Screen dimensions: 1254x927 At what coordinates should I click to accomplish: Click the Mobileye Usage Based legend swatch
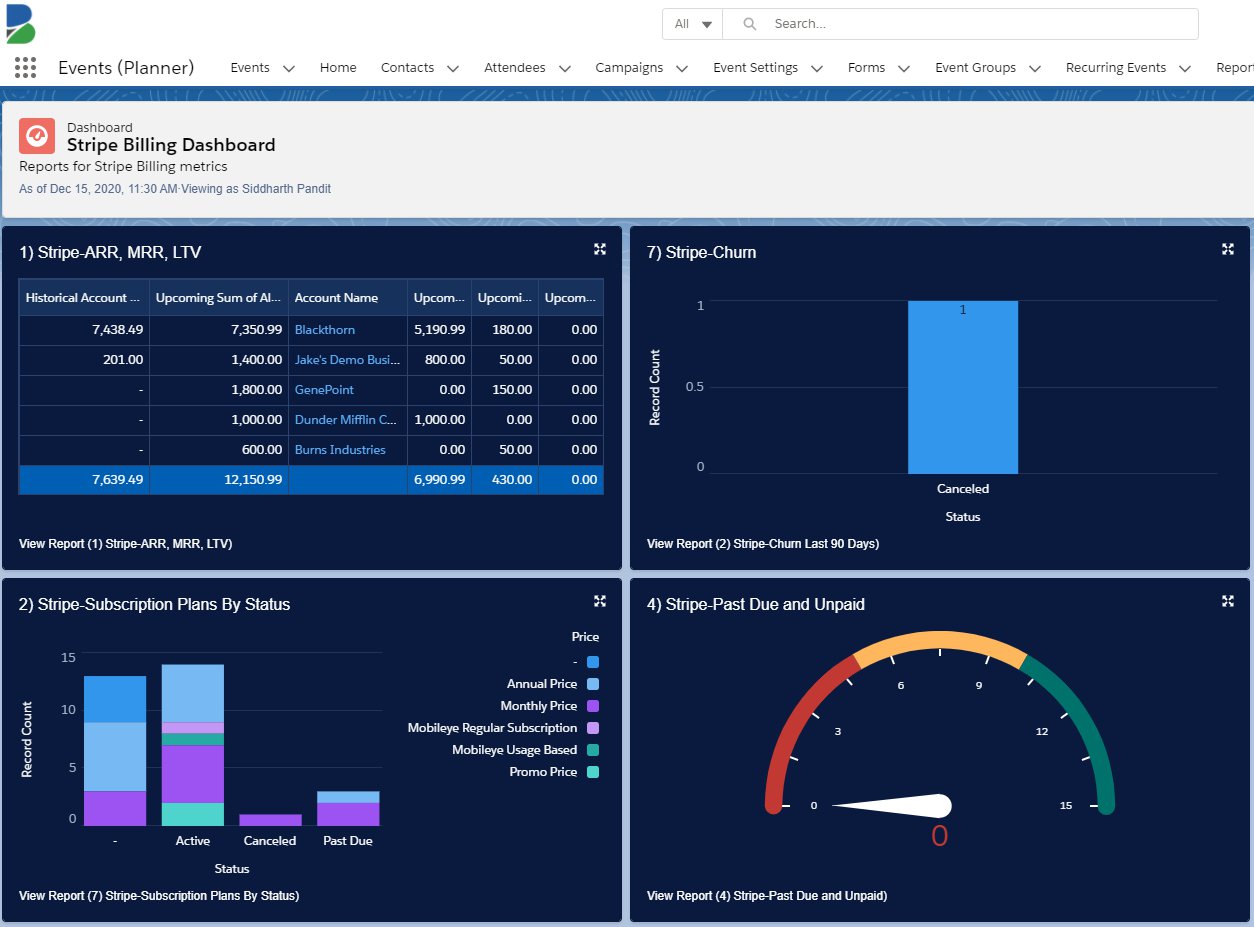click(x=593, y=750)
